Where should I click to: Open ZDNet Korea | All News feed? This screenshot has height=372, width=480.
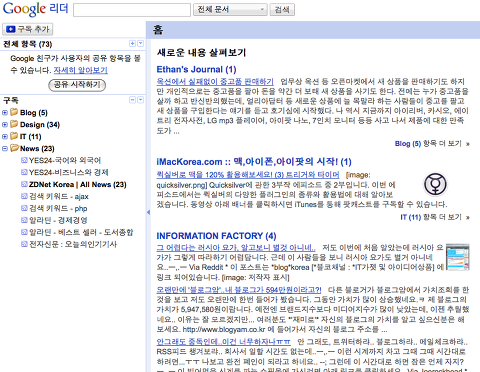tap(77, 184)
